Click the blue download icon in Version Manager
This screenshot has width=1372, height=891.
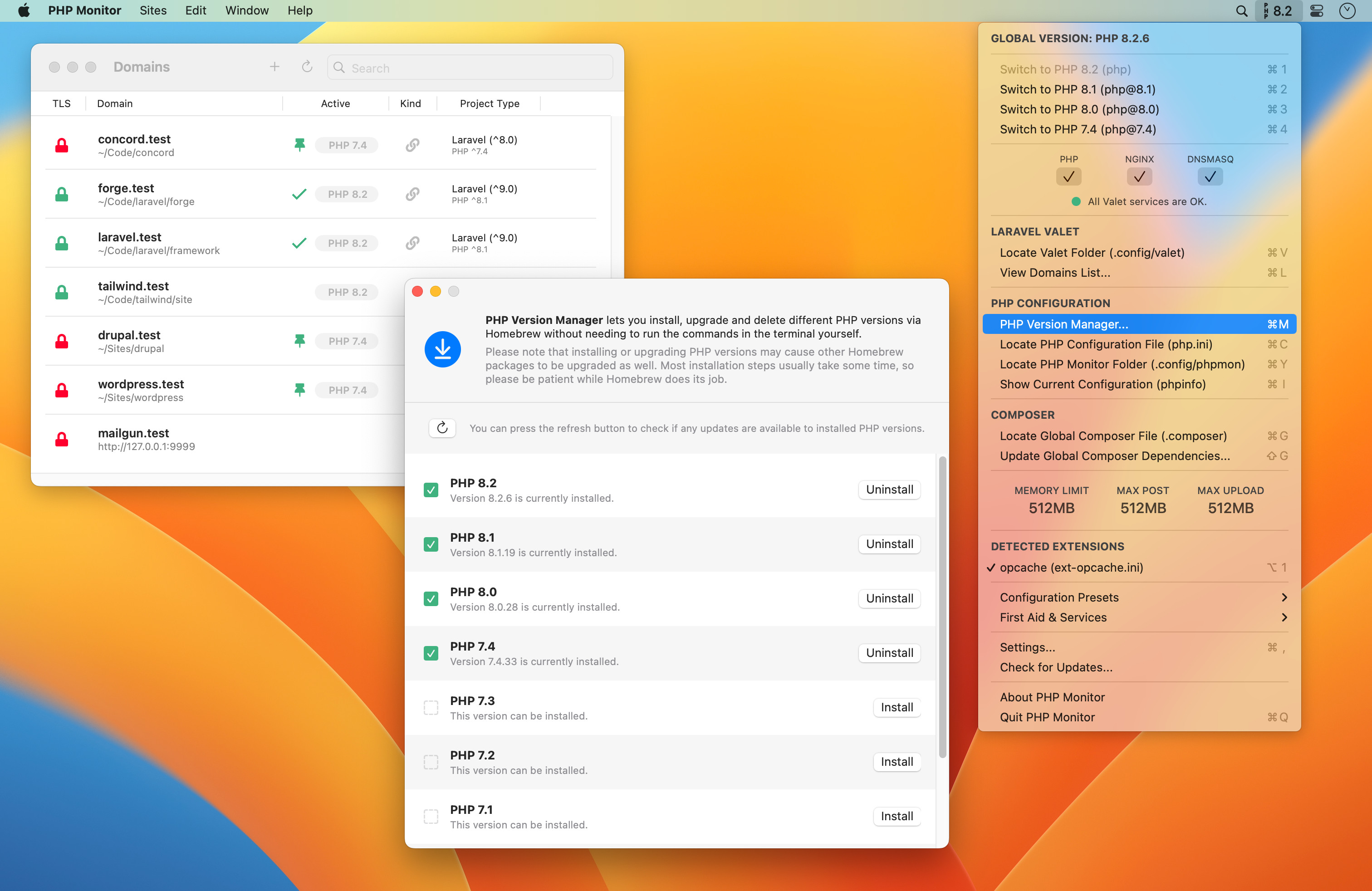click(x=442, y=349)
